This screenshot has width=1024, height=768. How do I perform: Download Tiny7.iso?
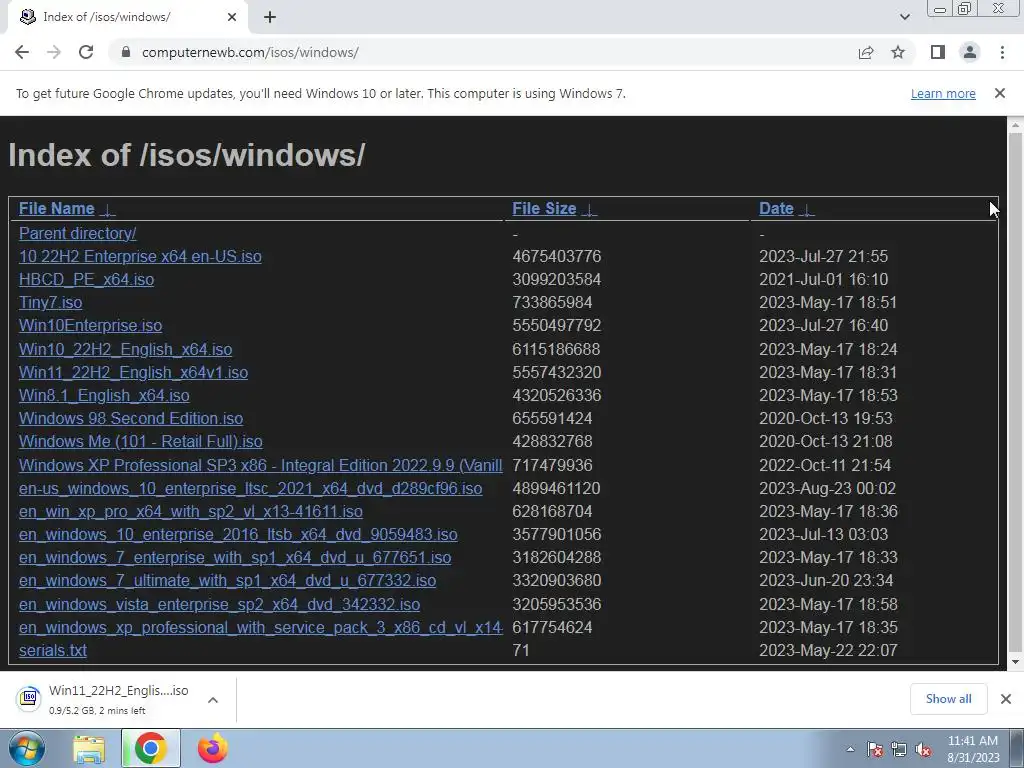click(x=50, y=302)
